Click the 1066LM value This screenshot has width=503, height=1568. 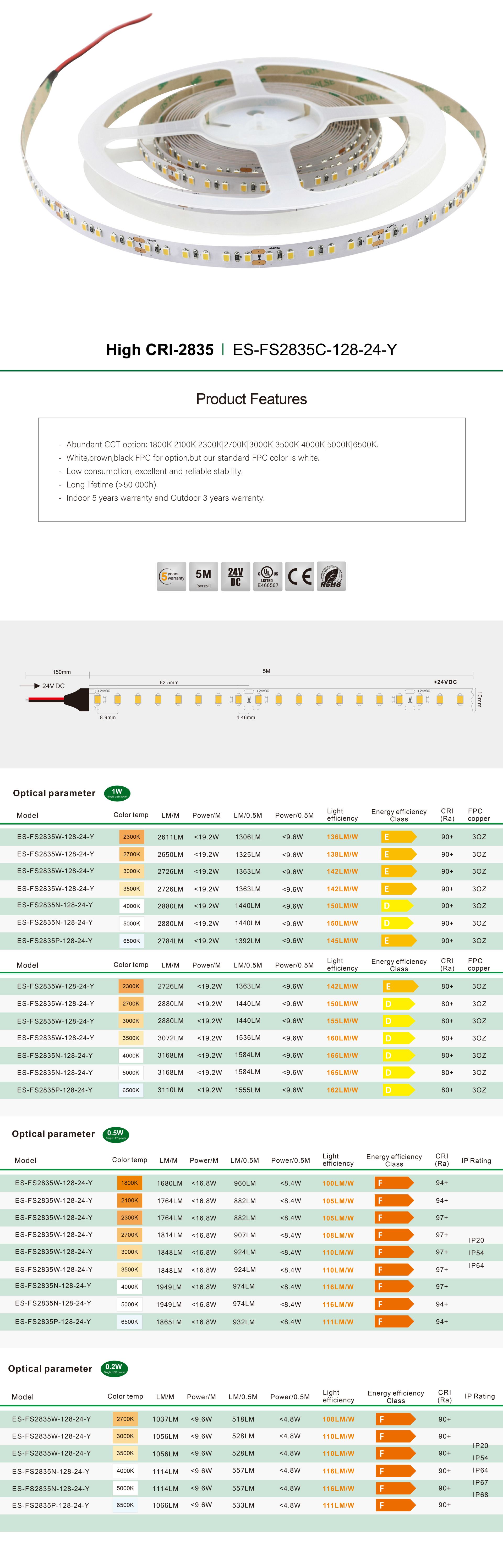tap(166, 1505)
